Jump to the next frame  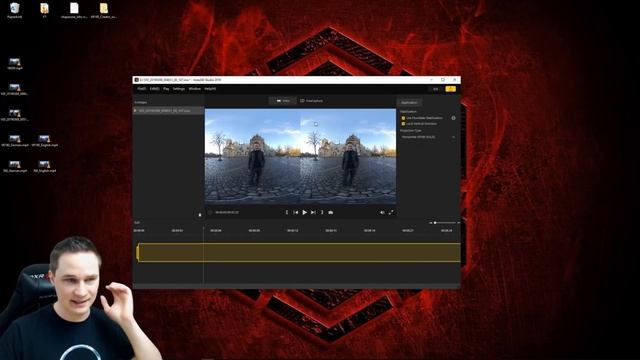tap(313, 212)
